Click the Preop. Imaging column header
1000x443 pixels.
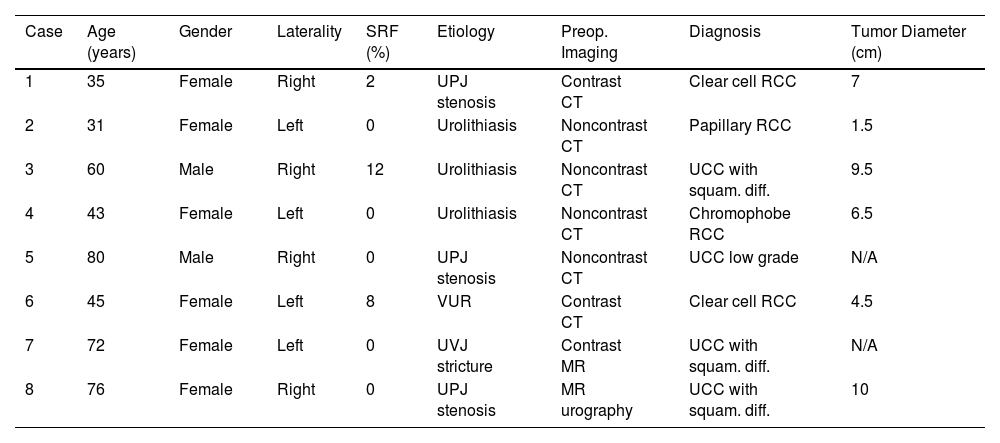[589, 41]
